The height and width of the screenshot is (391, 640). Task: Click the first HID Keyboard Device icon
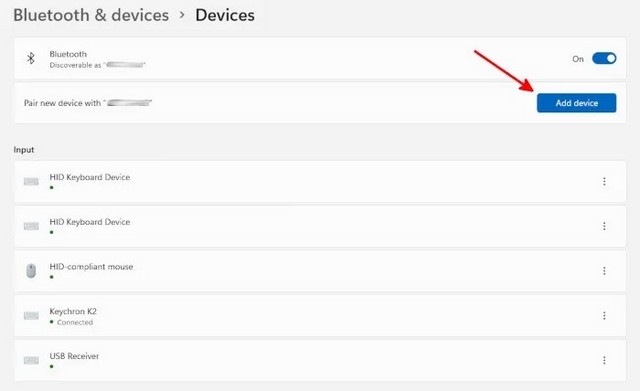[31, 181]
